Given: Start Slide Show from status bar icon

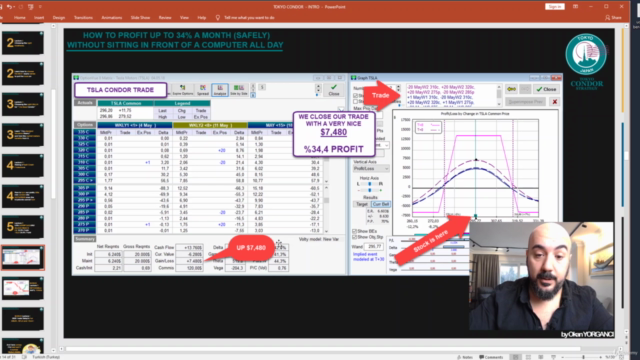Looking at the screenshot, I should (x=553, y=357).
